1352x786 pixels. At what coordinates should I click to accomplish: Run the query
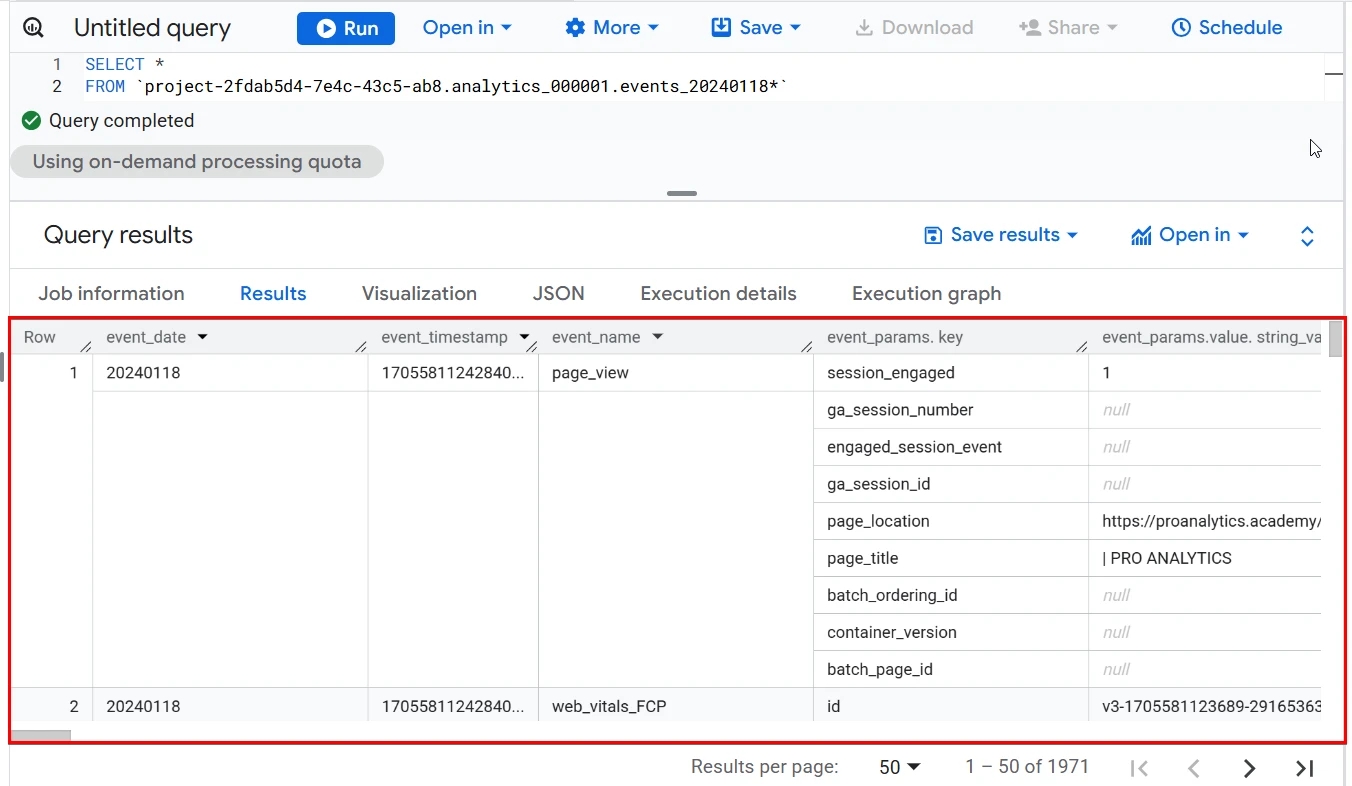(346, 28)
